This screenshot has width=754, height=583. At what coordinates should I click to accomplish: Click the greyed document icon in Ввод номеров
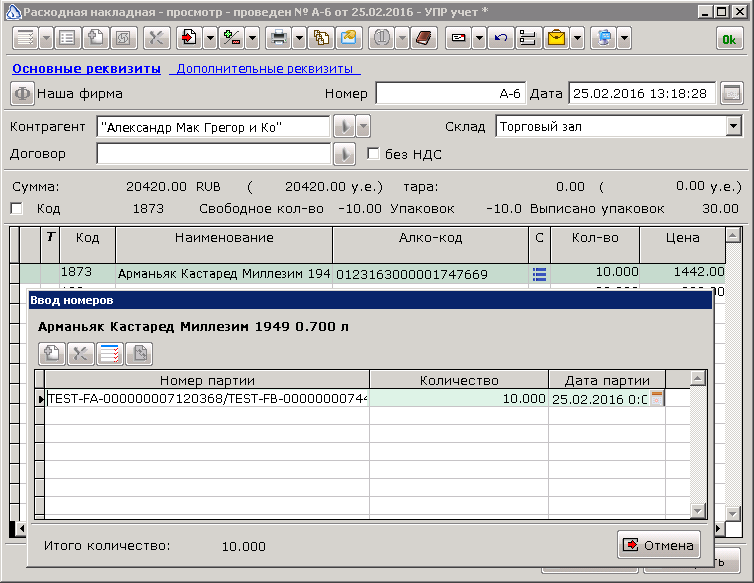(139, 354)
